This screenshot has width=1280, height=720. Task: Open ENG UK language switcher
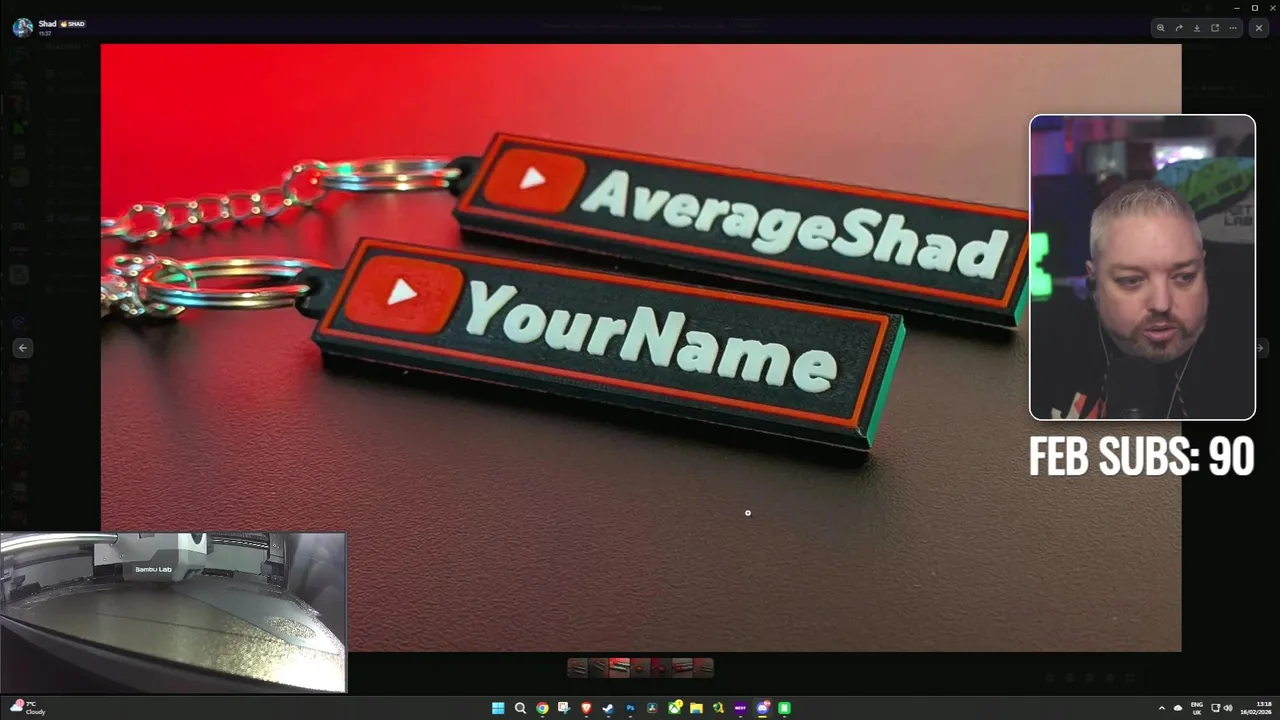pos(1197,708)
